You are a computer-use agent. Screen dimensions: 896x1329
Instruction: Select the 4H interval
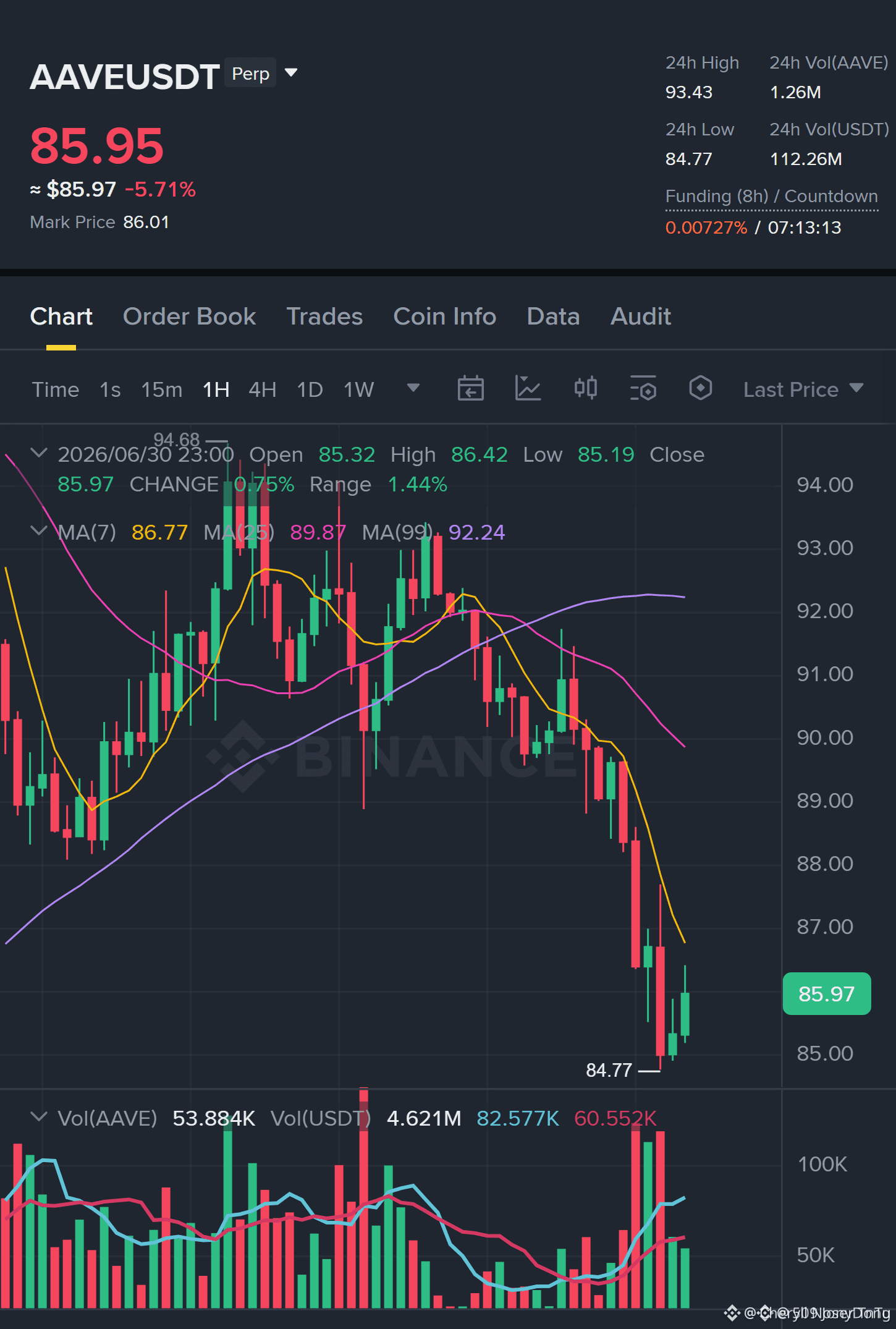(x=263, y=389)
